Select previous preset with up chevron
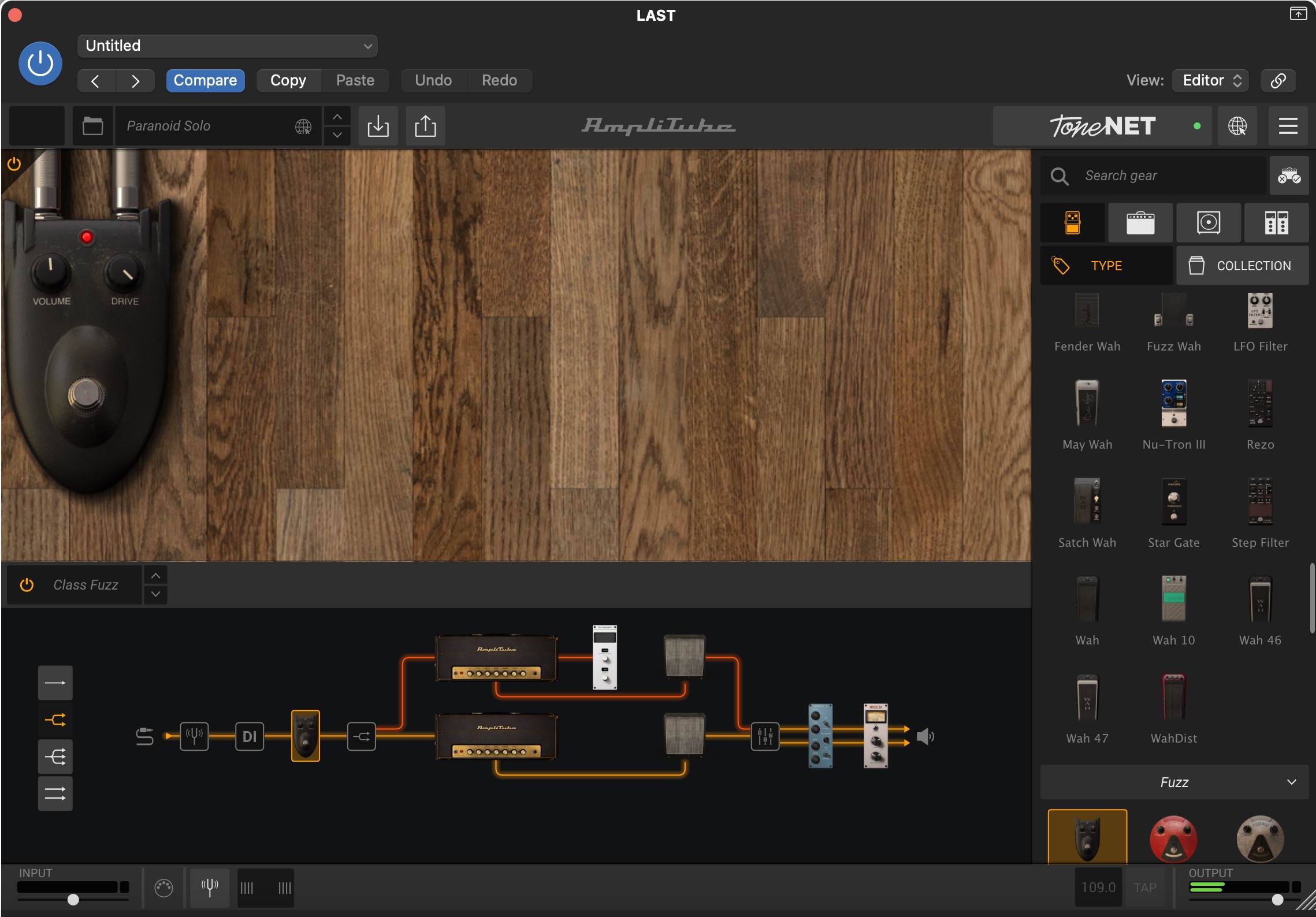 [337, 117]
